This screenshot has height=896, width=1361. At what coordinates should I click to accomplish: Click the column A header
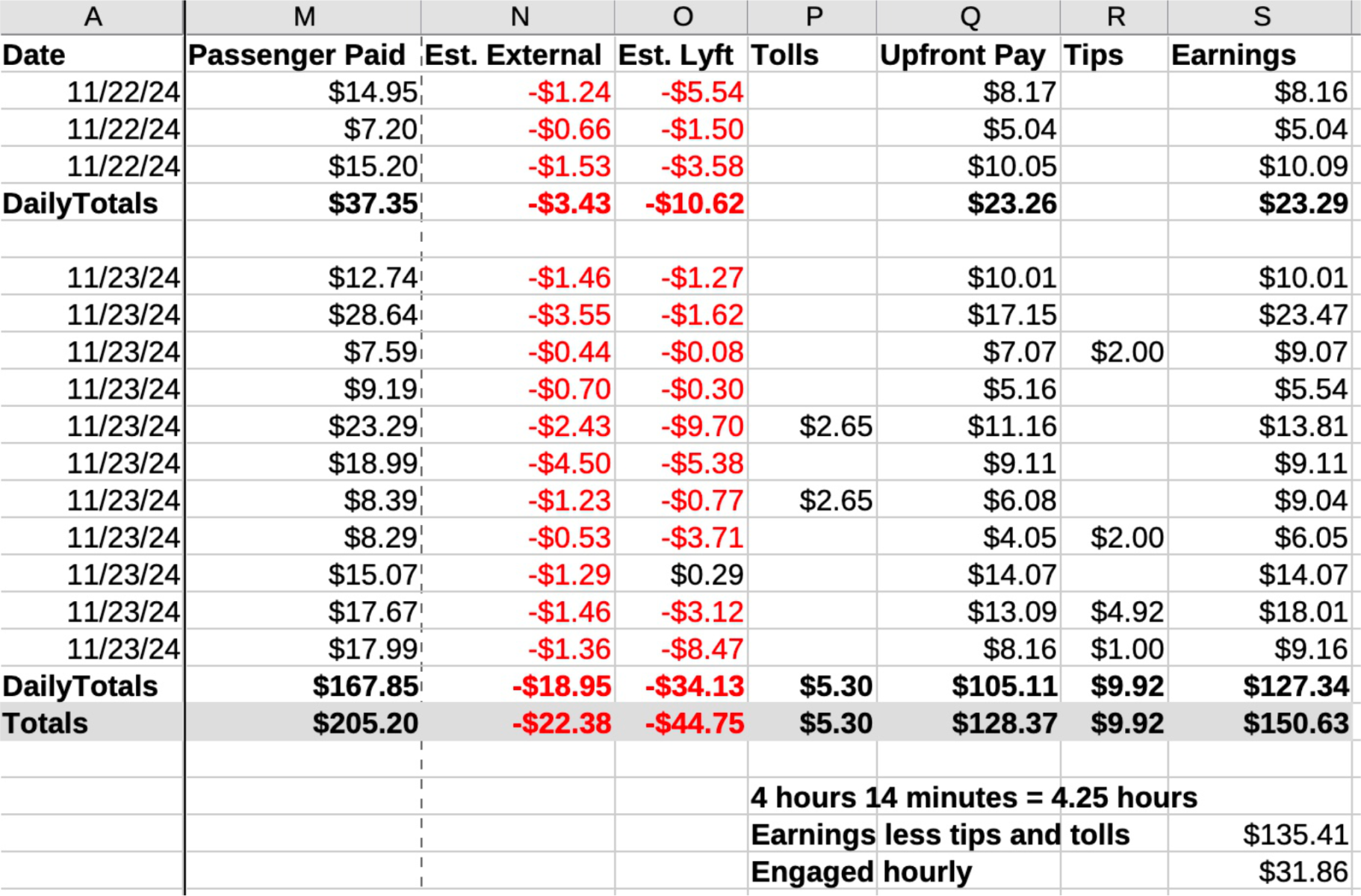(92, 16)
